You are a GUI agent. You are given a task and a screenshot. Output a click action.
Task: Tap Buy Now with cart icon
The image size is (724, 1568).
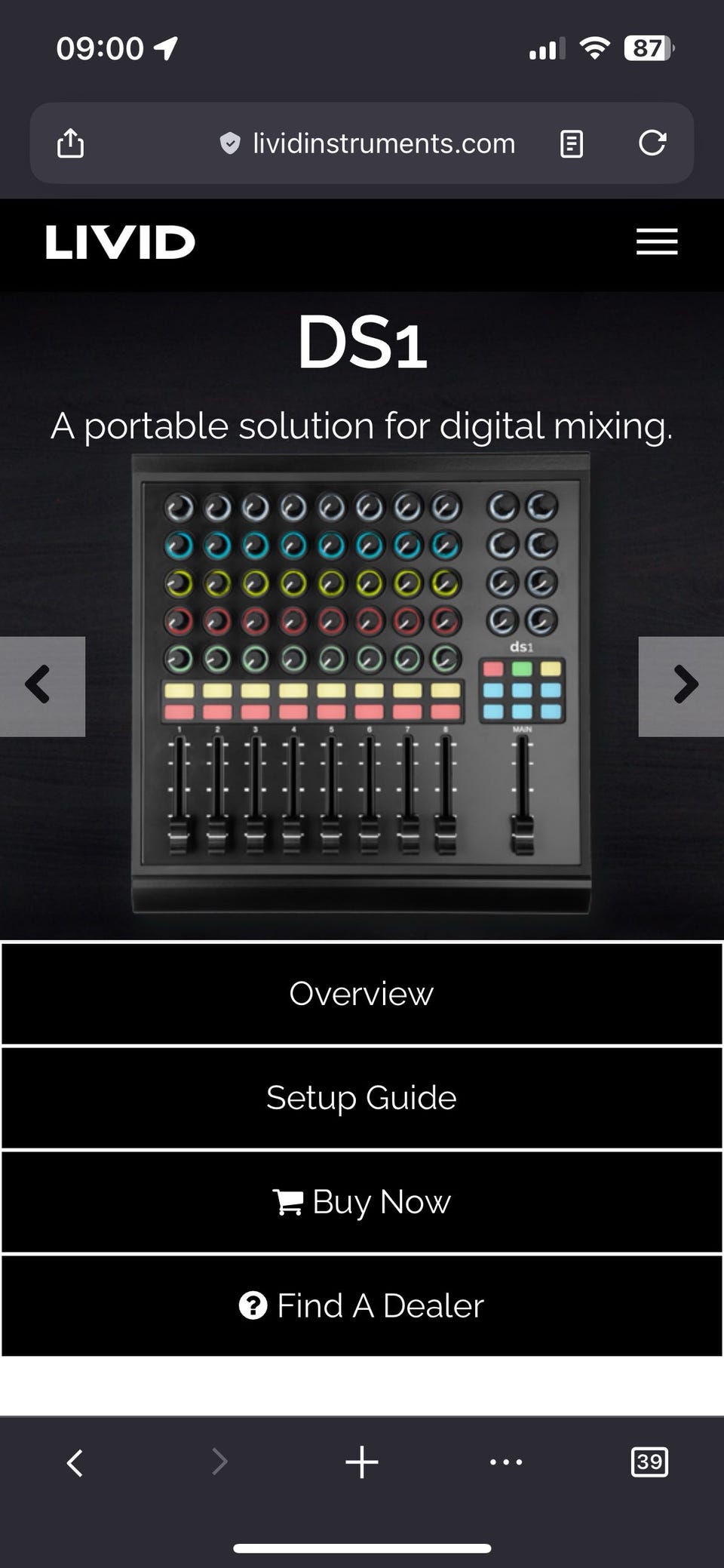pyautogui.click(x=362, y=1202)
